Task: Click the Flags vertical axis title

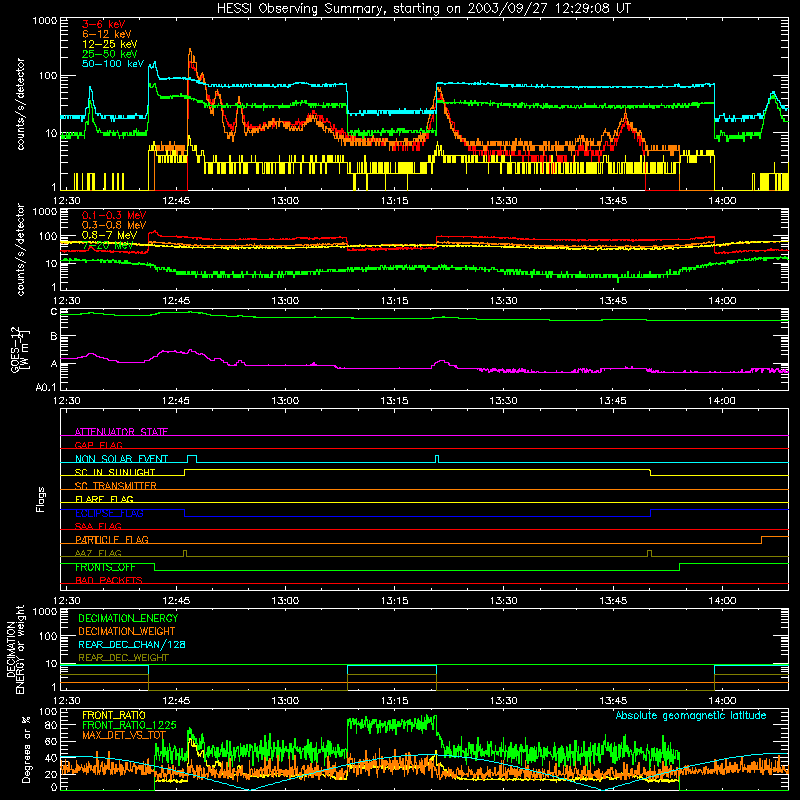Action: click(x=41, y=499)
